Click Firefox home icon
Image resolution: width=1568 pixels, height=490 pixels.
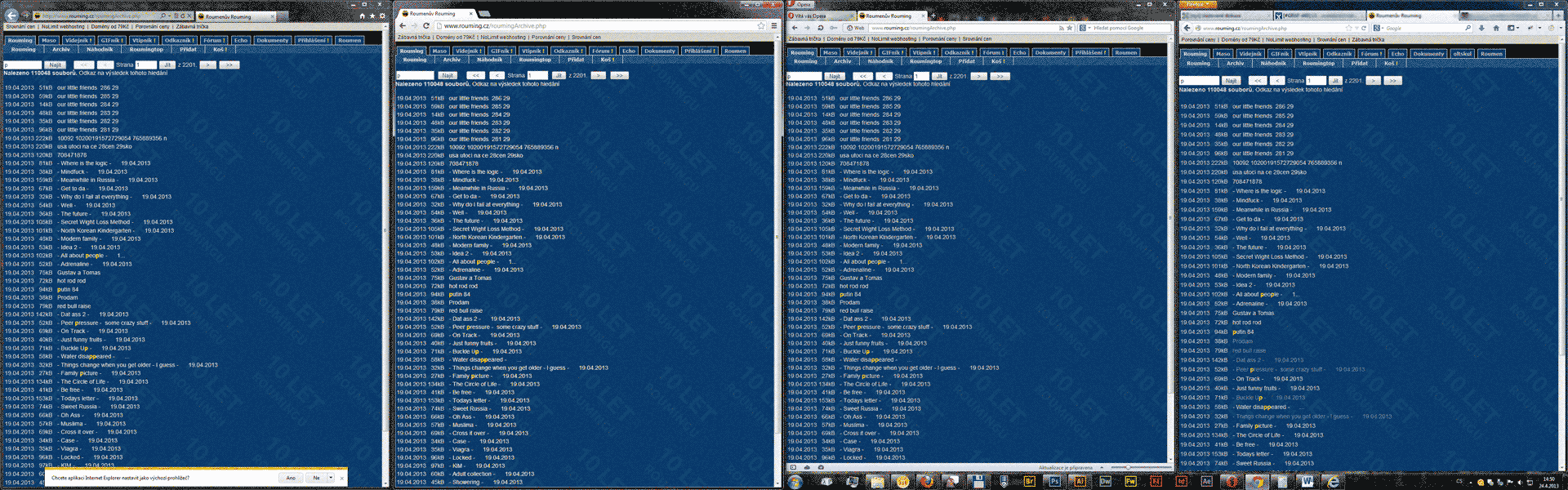point(1496,28)
